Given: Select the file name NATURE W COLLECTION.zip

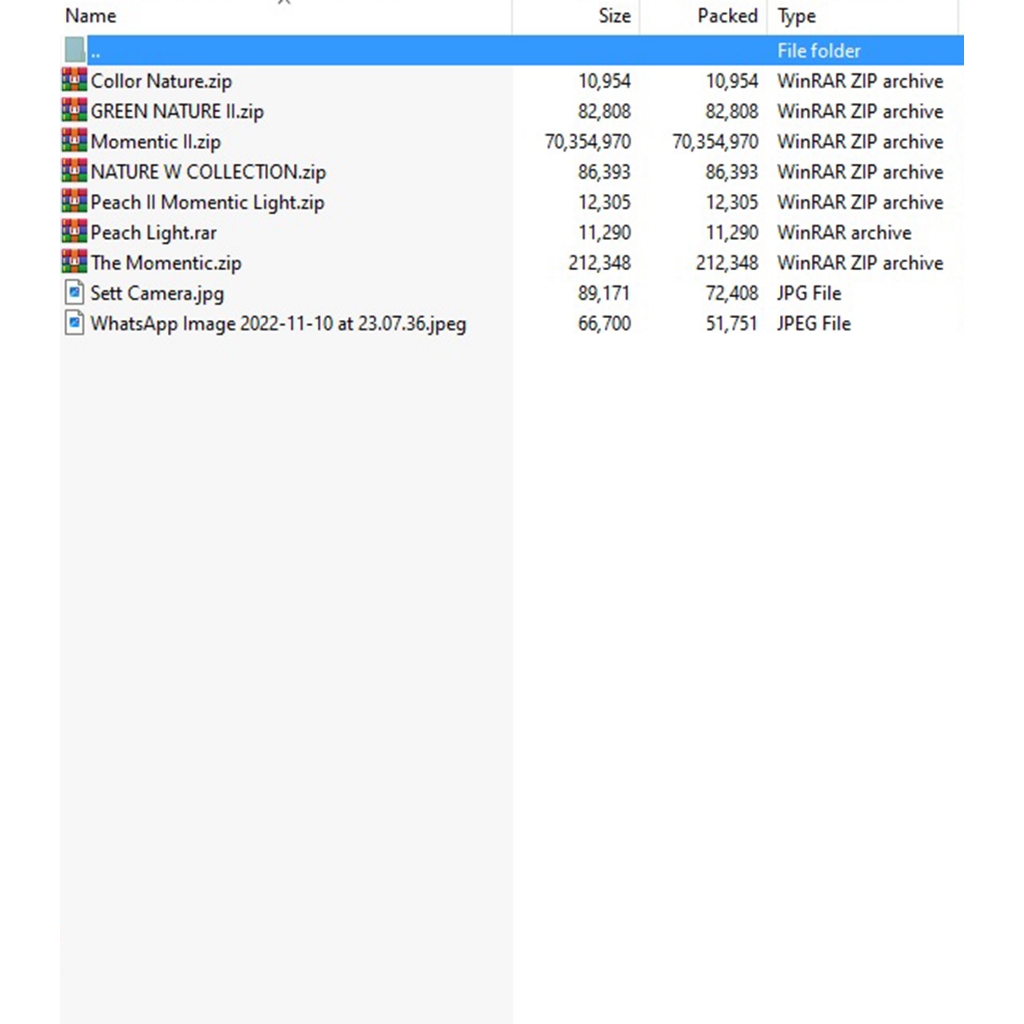Looking at the screenshot, I should [x=208, y=172].
